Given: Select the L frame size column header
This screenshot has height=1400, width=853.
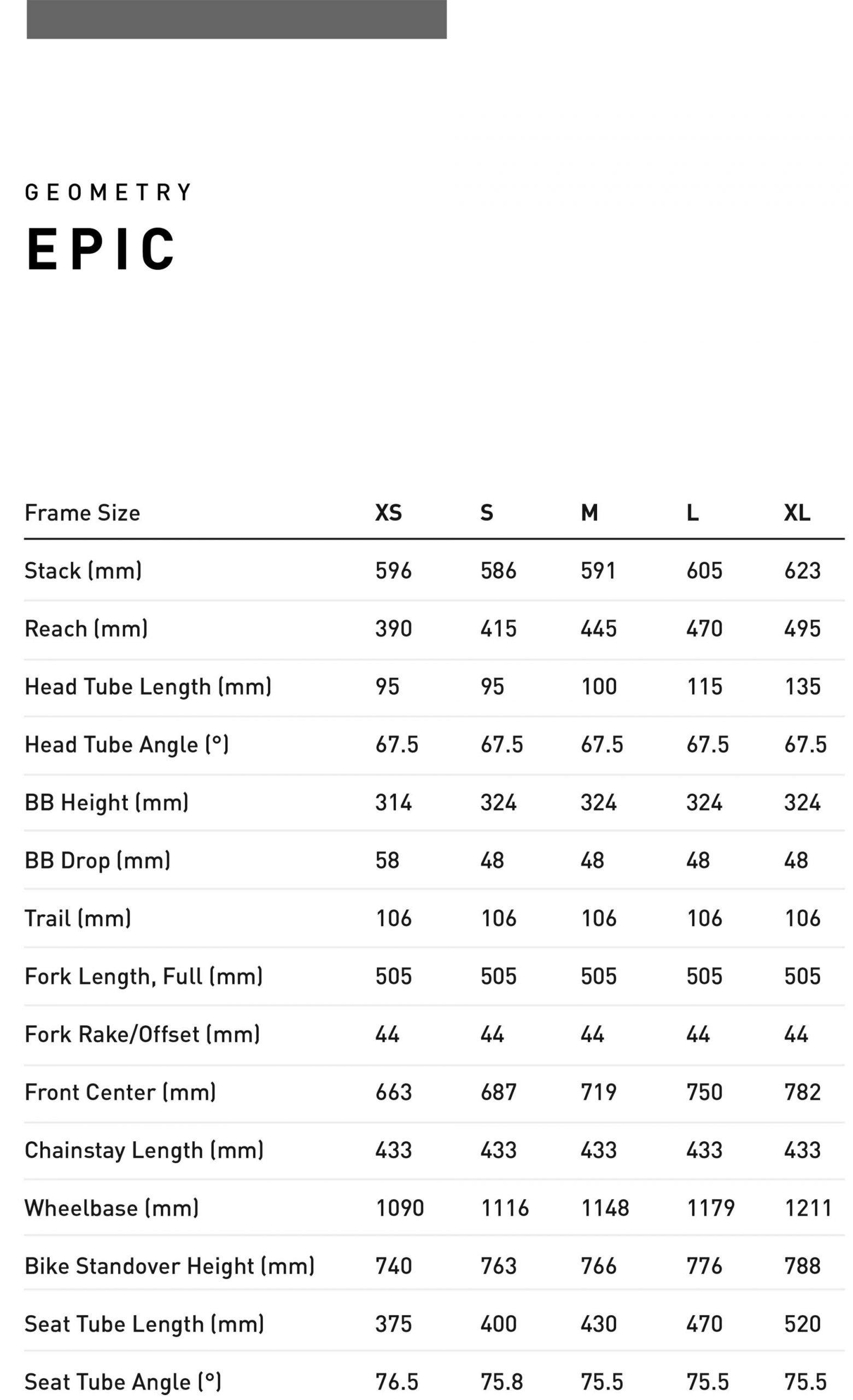Looking at the screenshot, I should [692, 513].
